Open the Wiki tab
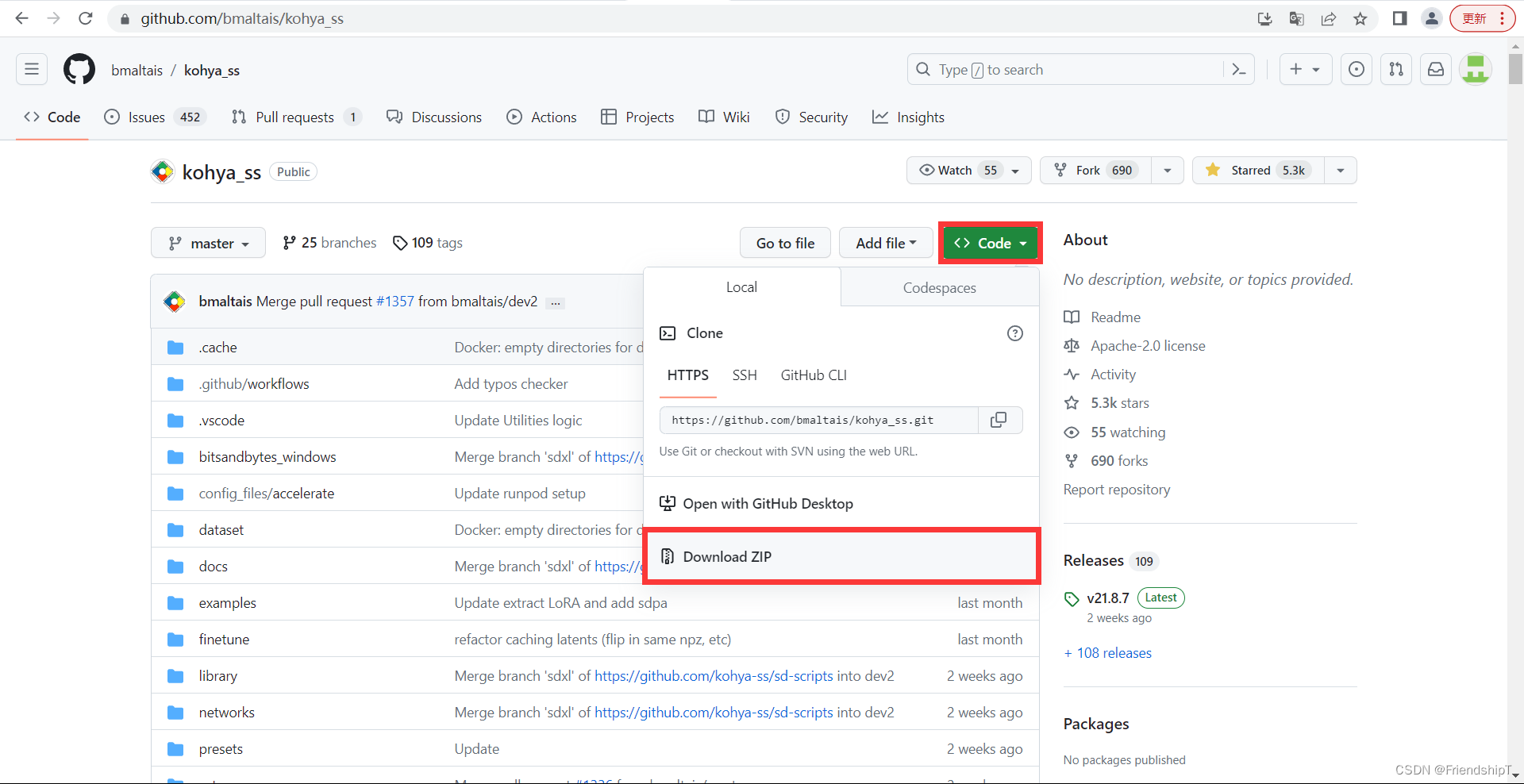The width and height of the screenshot is (1524, 784). coord(724,117)
